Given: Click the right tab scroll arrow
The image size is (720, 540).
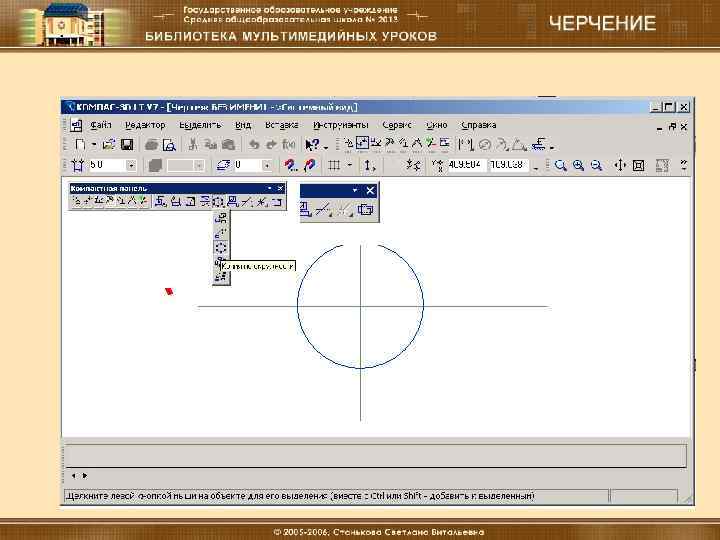Looking at the screenshot, I should coord(85,476).
